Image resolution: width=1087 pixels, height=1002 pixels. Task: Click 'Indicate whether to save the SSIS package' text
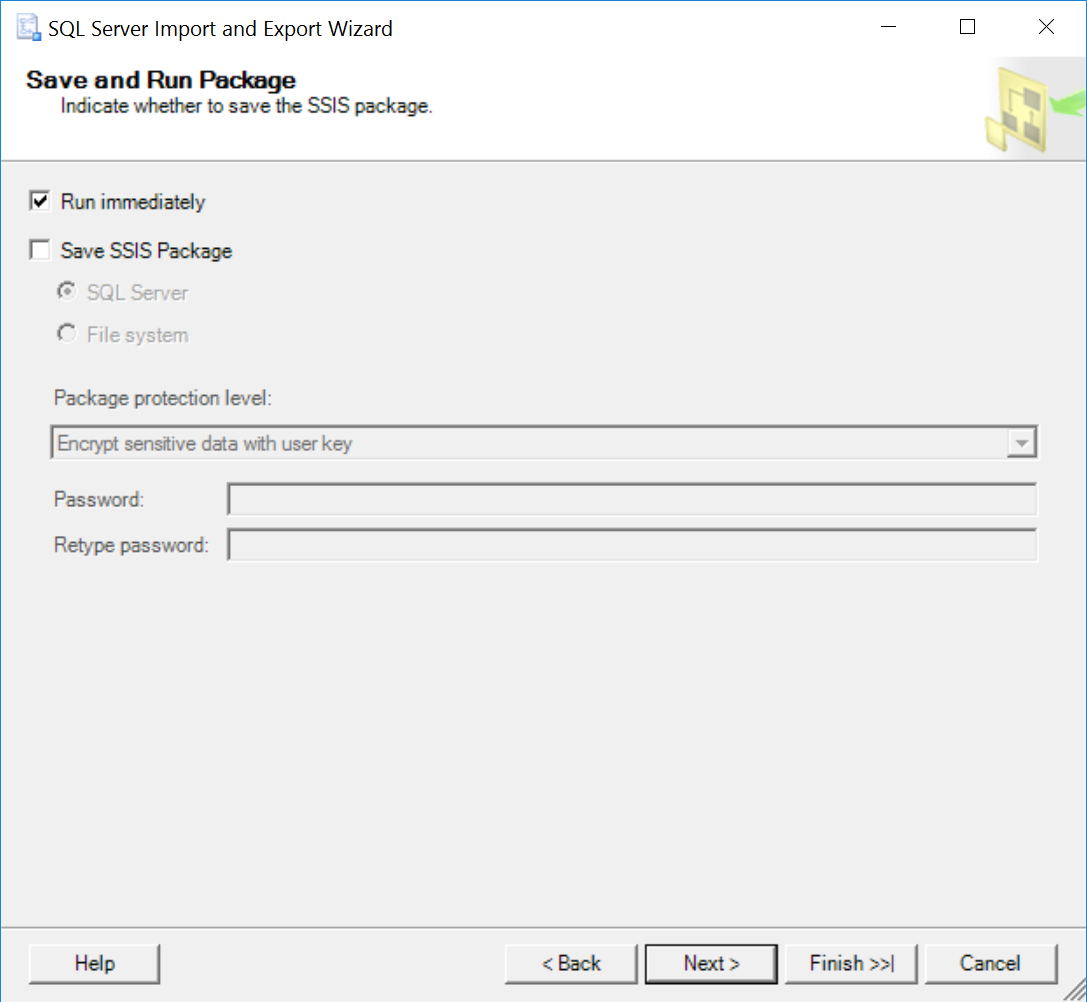click(x=246, y=106)
